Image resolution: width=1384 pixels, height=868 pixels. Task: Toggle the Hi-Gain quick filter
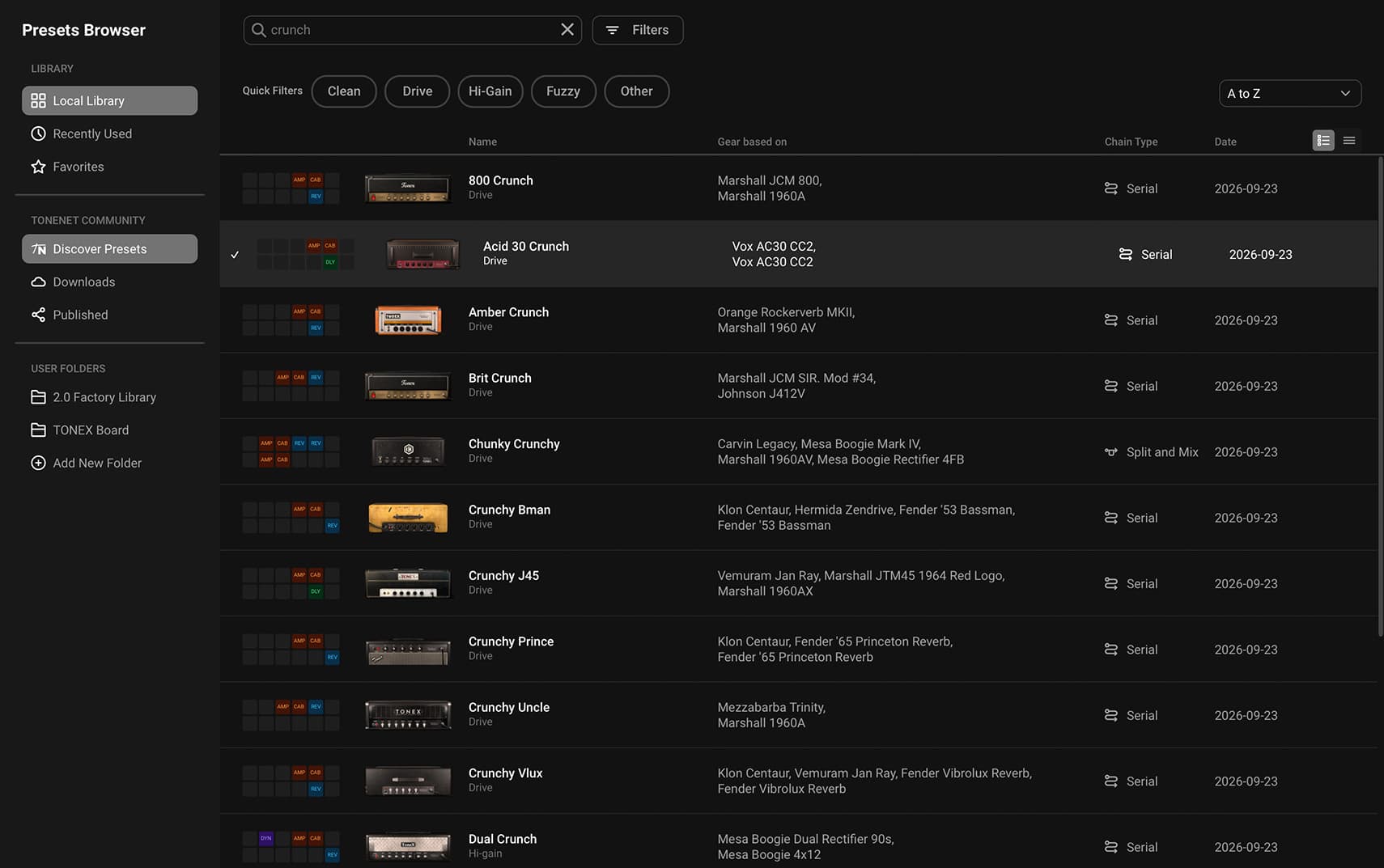[490, 91]
